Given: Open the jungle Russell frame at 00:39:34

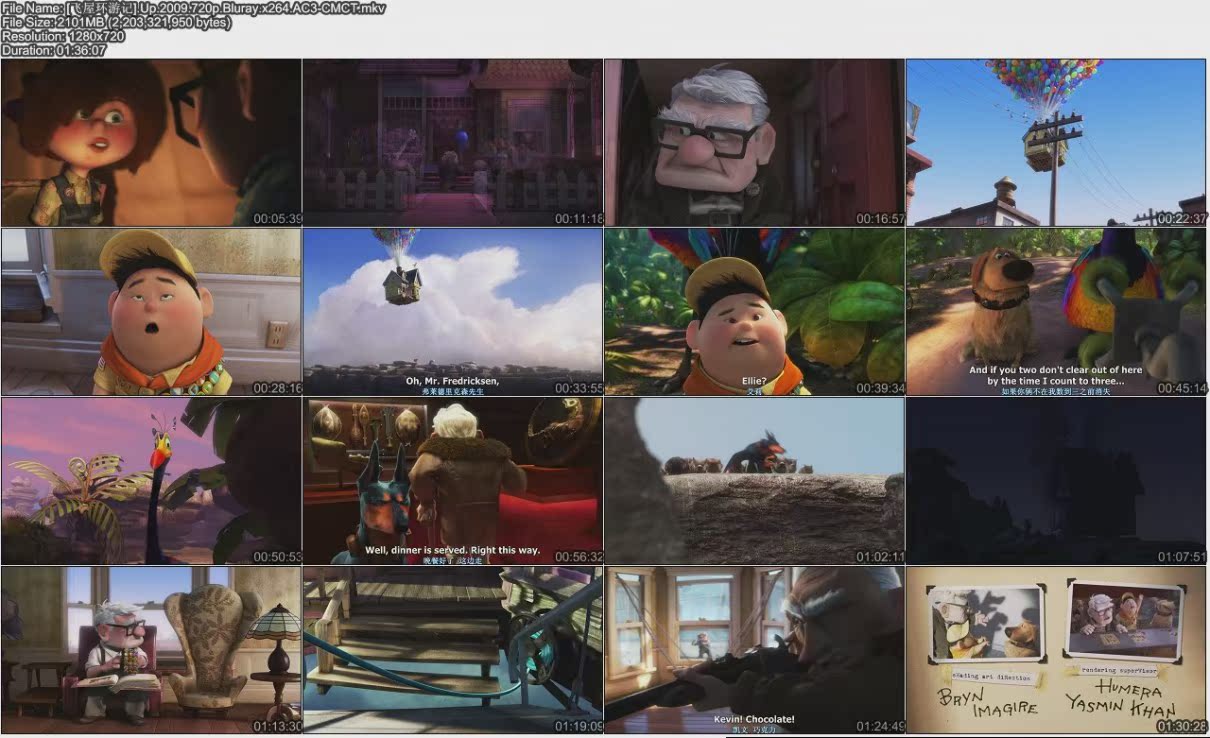Looking at the screenshot, I should 755,312.
